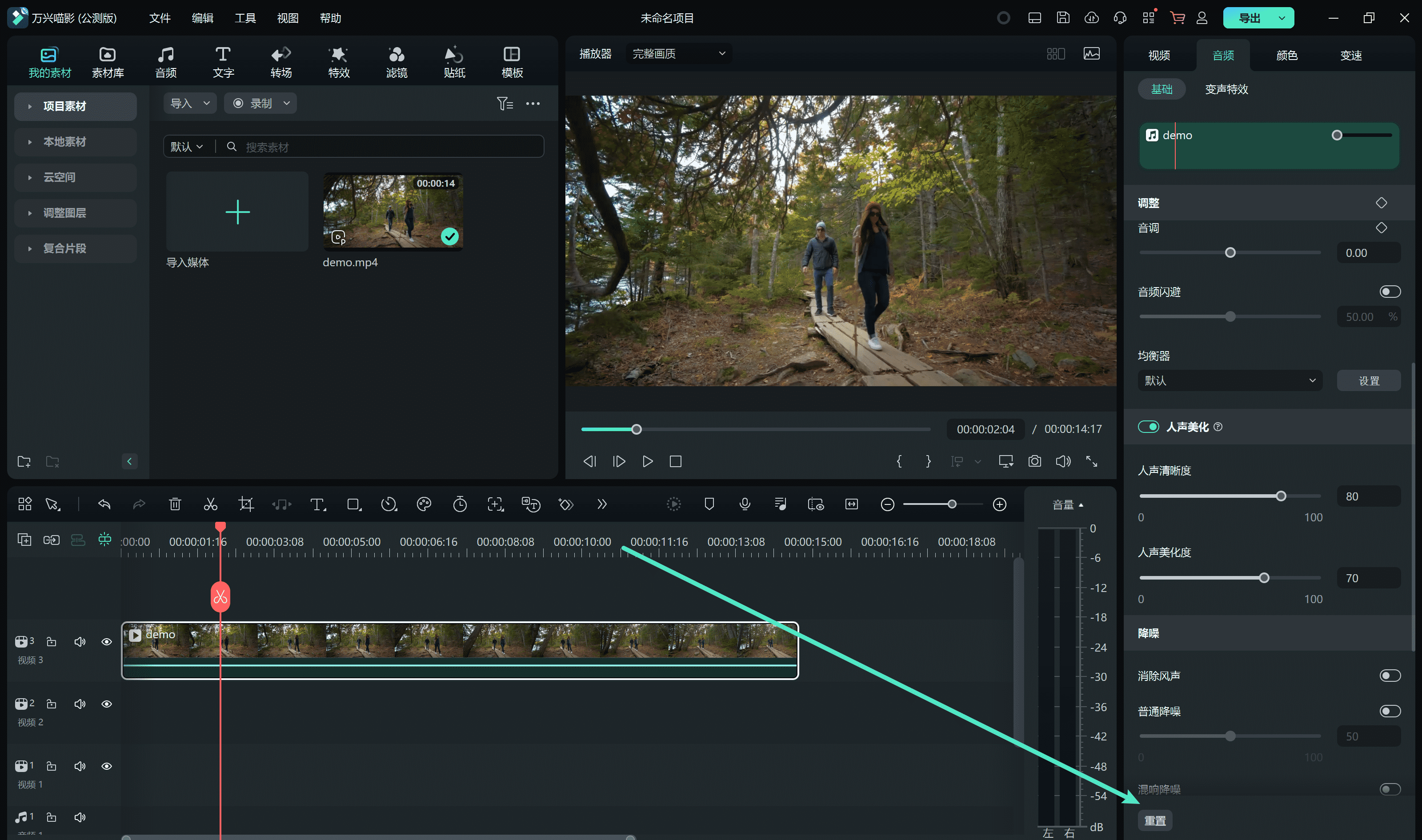Click the scissors/cut tool icon
Viewport: 1422px width, 840px height.
point(209,504)
